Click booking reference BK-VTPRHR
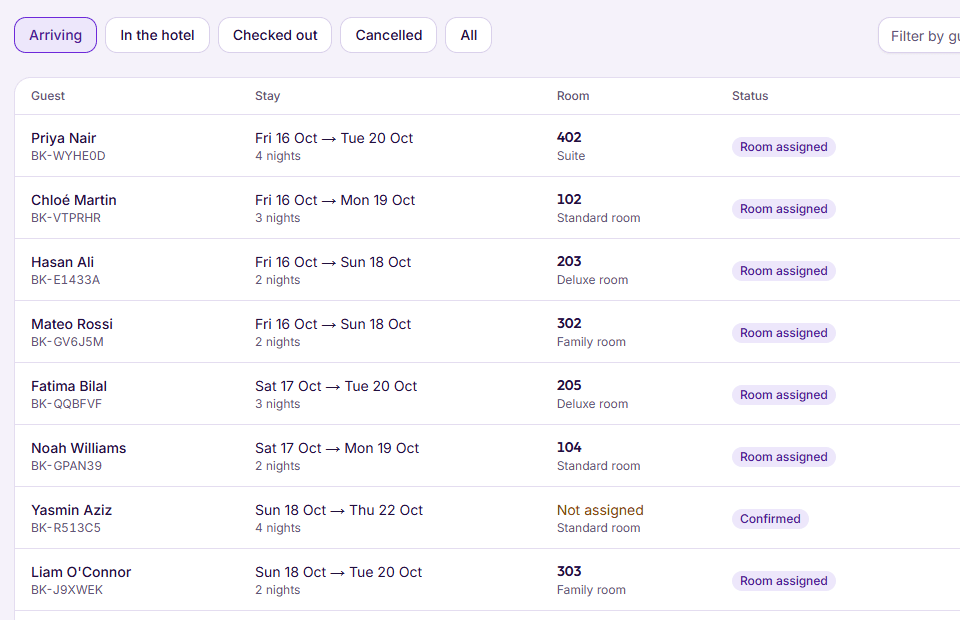Screen dimensions: 960x620 click(x=66, y=218)
